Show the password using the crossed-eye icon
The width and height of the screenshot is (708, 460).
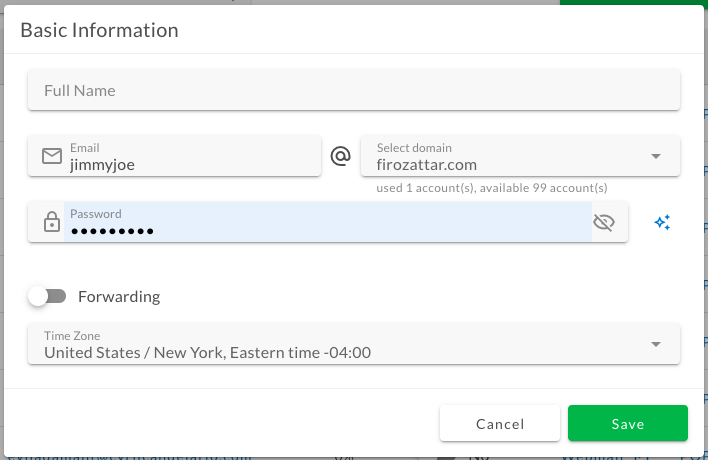click(603, 222)
